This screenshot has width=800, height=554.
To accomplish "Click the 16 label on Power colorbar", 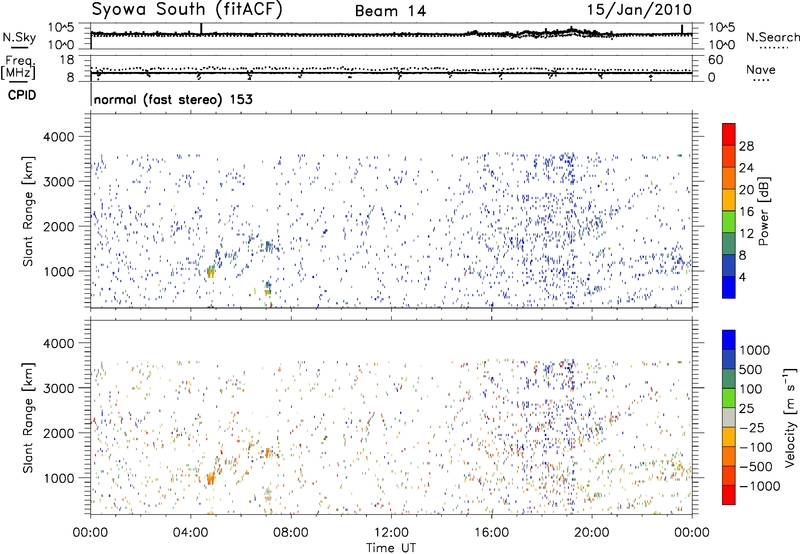I will click(x=746, y=212).
